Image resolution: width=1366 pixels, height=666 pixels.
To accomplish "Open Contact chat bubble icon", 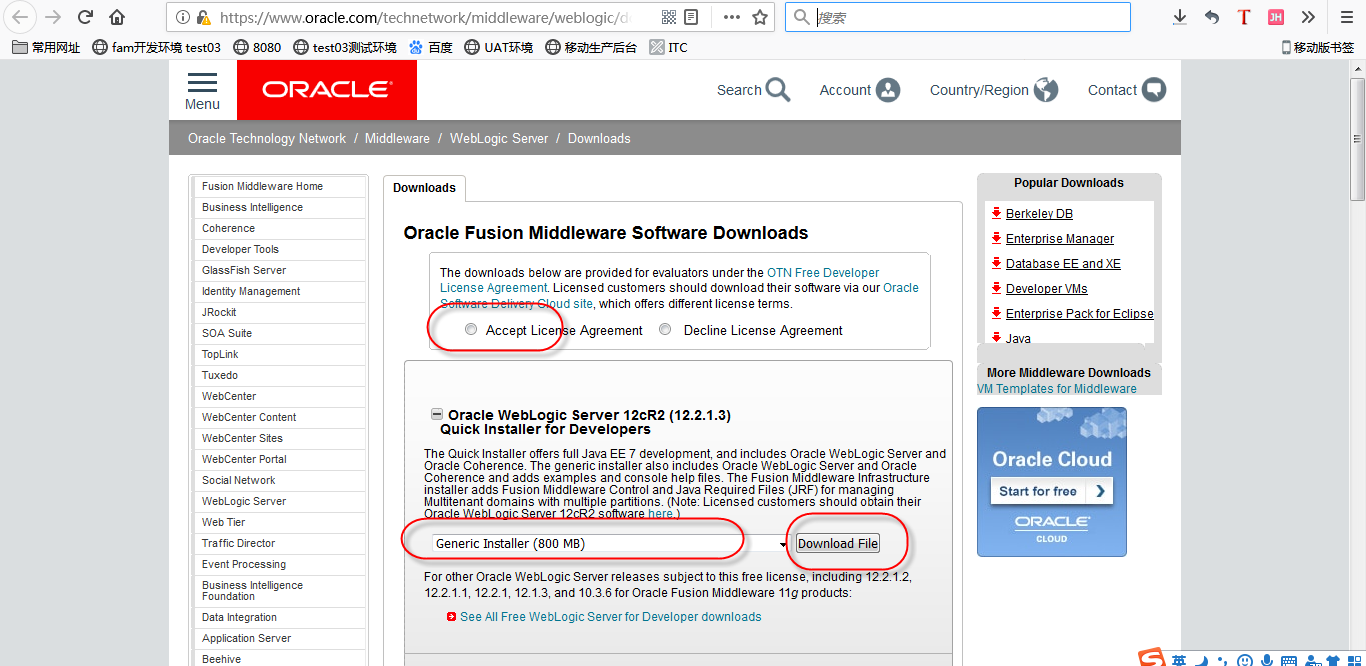I will 1154,90.
